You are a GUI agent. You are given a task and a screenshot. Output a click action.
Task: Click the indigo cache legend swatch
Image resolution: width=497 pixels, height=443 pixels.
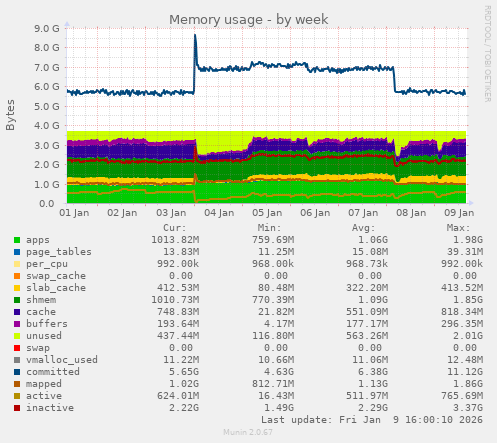click(x=17, y=312)
